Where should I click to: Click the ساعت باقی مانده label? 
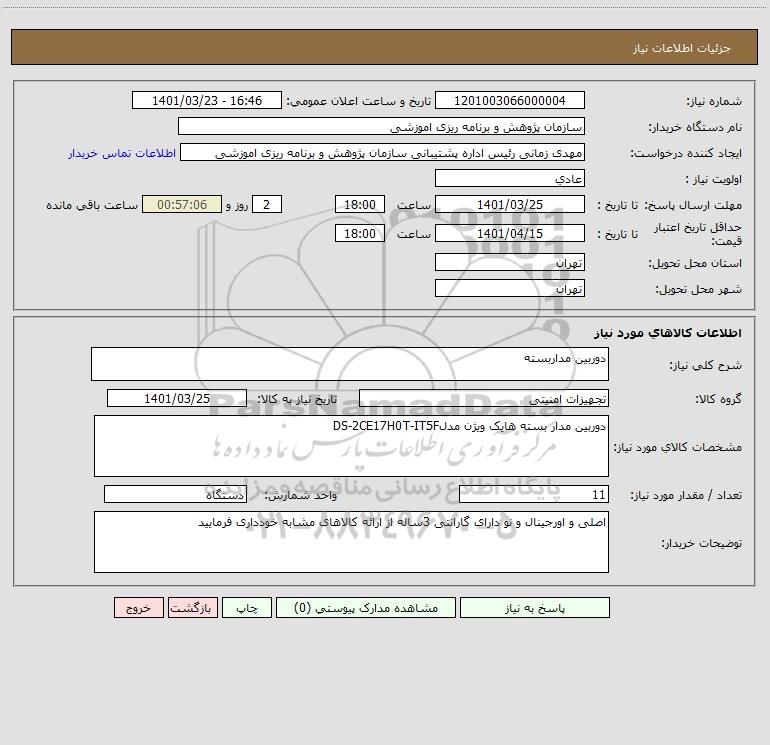92,205
